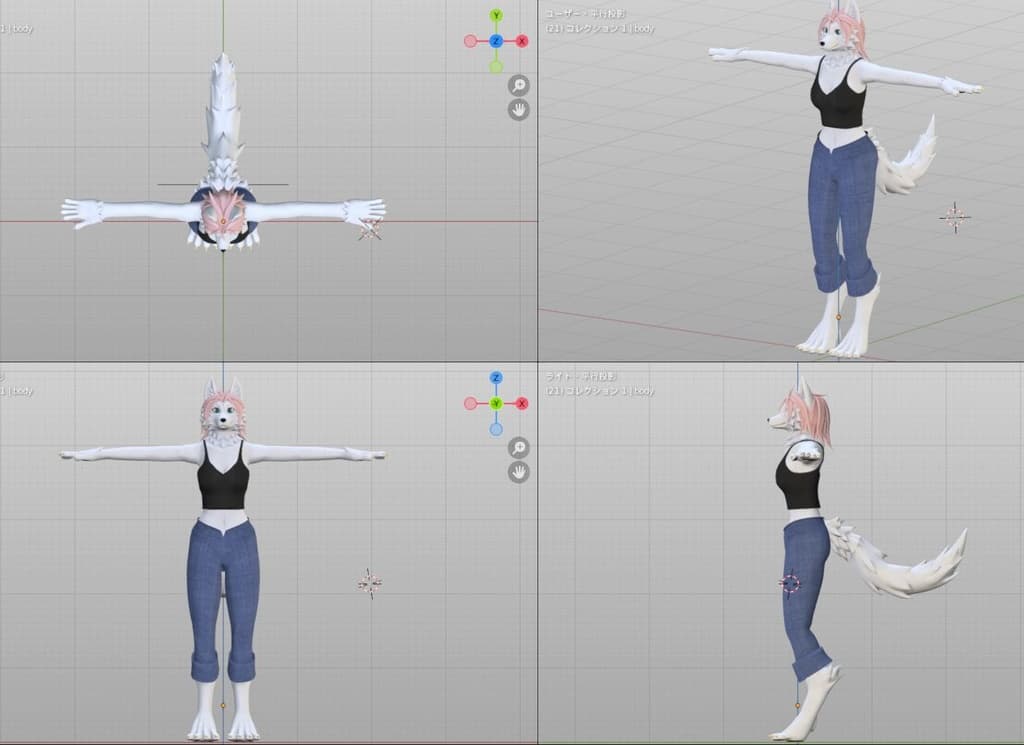
Task: Click green Y center in front-view gizmo
Action: coord(496,404)
